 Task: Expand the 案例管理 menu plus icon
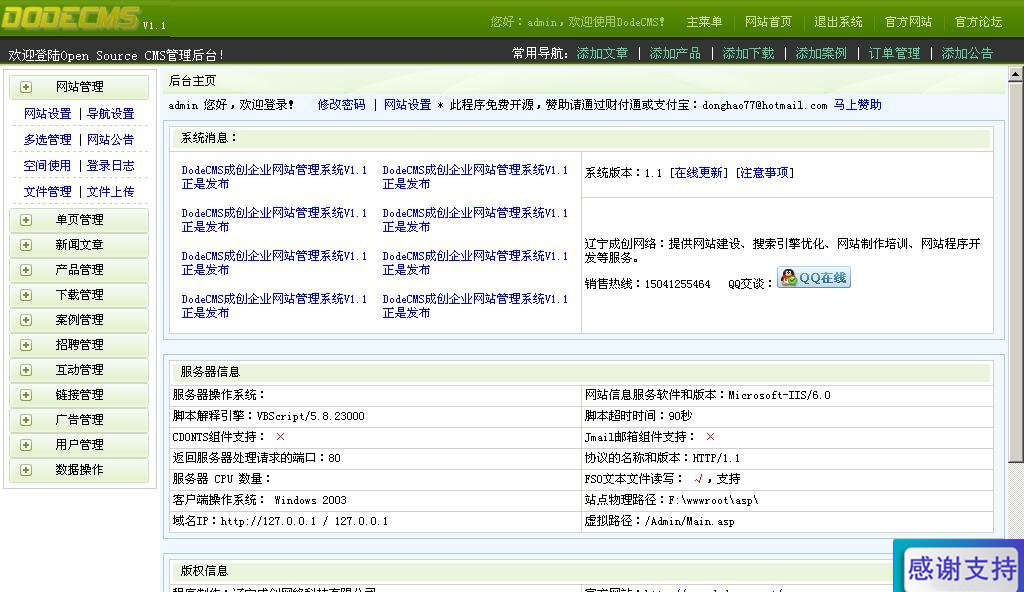click(26, 320)
